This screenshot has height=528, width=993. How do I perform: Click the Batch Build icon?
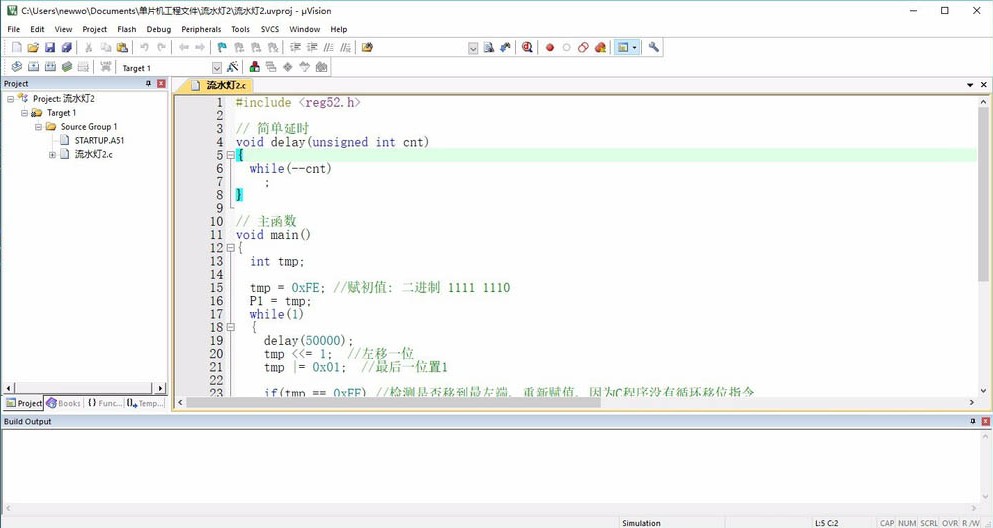click(66, 67)
